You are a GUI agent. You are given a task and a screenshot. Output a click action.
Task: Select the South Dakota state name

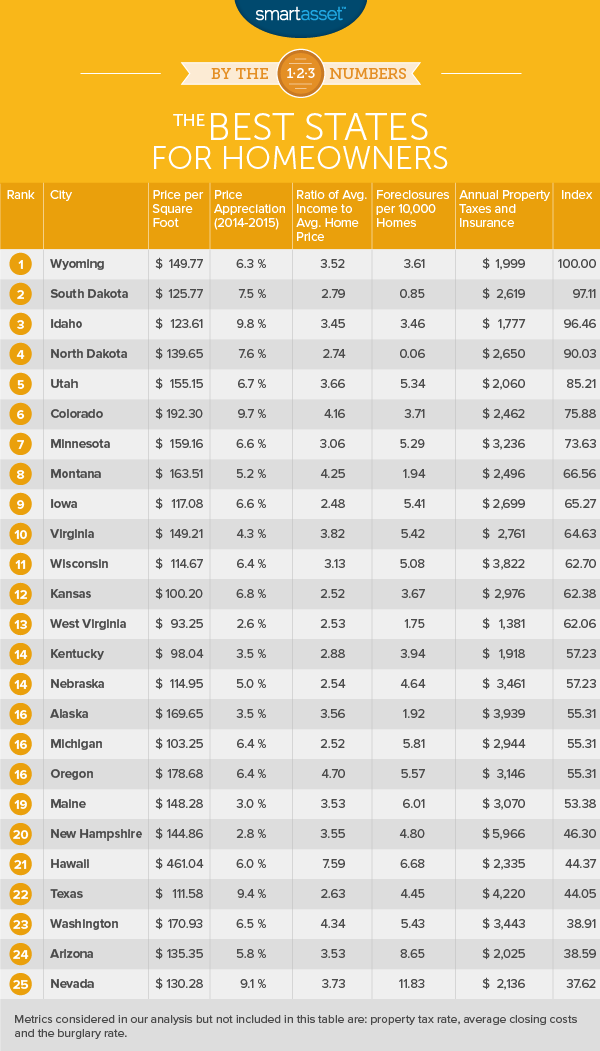coord(89,294)
